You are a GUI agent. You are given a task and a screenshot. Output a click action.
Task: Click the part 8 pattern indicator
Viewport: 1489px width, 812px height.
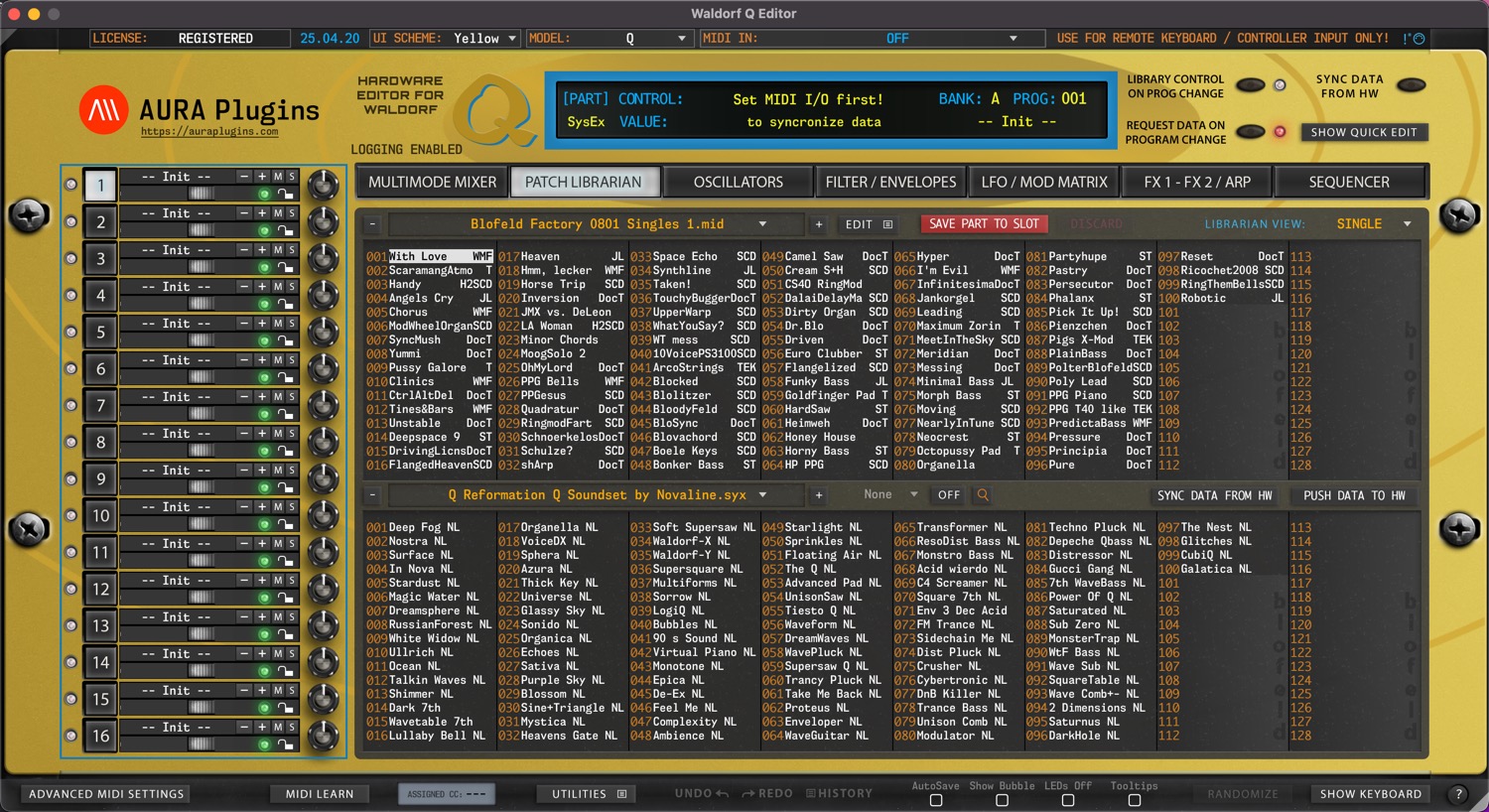click(x=202, y=452)
